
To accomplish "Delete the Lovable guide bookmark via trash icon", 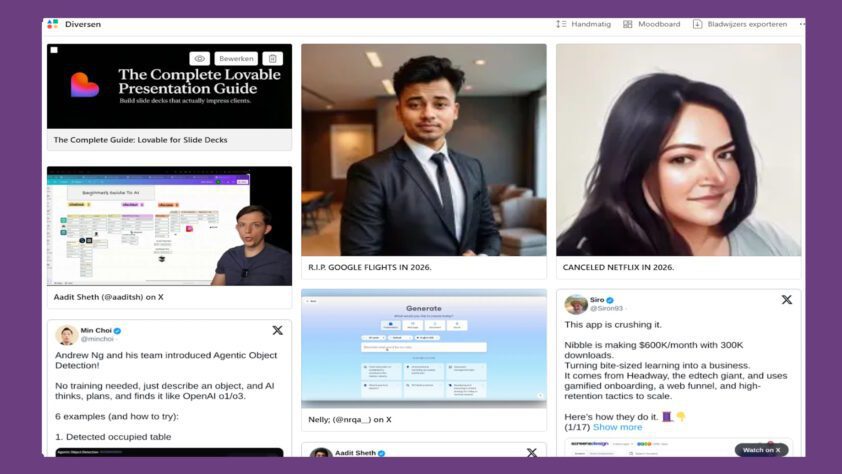I will point(273,59).
